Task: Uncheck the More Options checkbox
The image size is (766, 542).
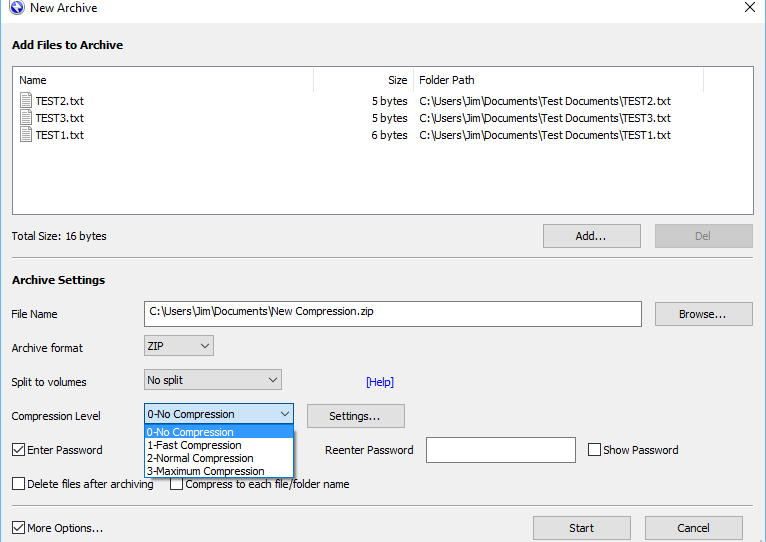Action: (x=19, y=528)
